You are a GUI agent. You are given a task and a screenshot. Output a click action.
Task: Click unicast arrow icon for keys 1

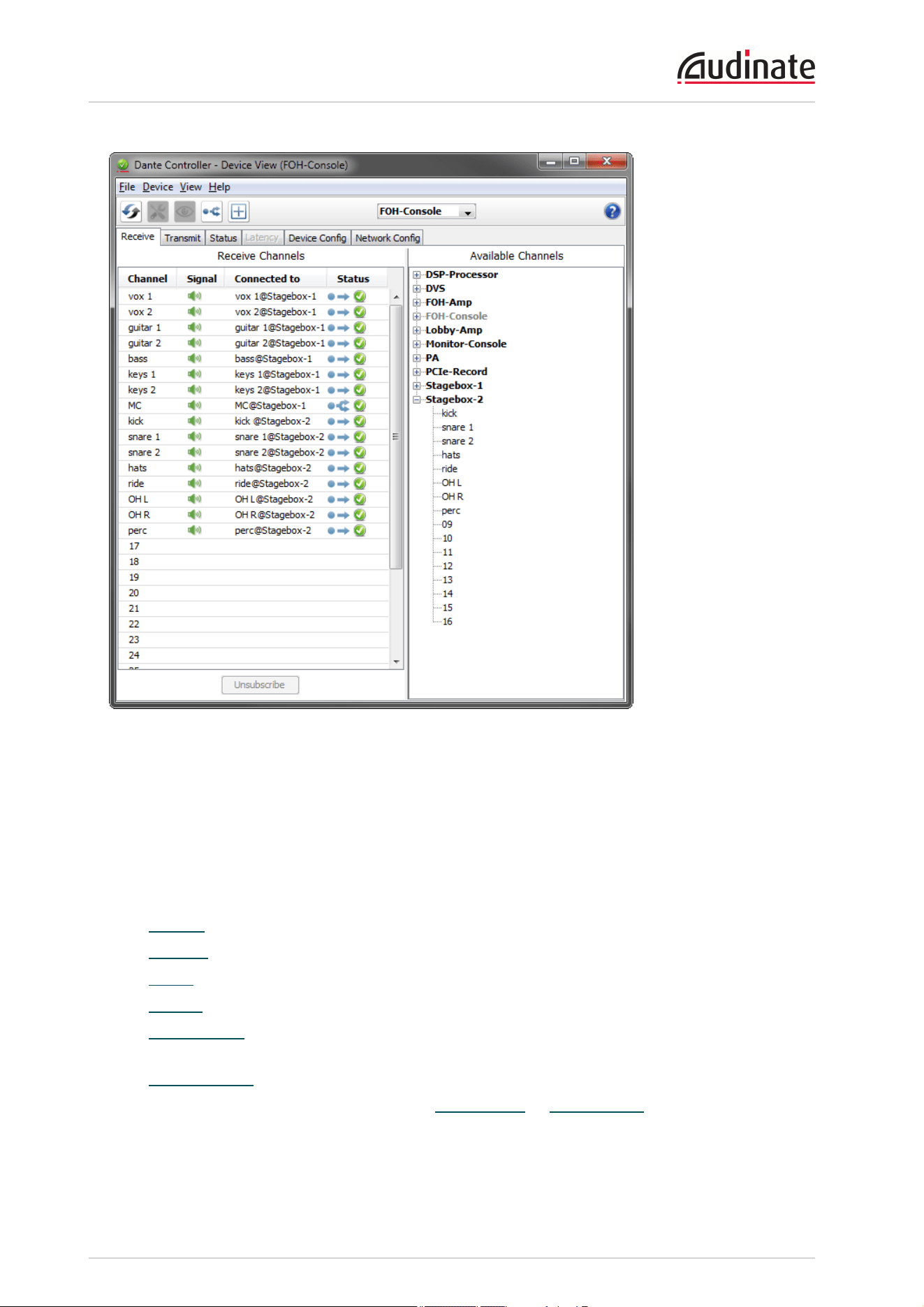tap(339, 374)
